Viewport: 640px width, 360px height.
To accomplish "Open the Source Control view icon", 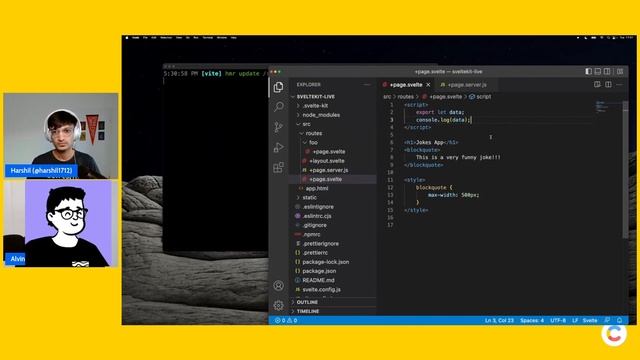I will pos(278,127).
